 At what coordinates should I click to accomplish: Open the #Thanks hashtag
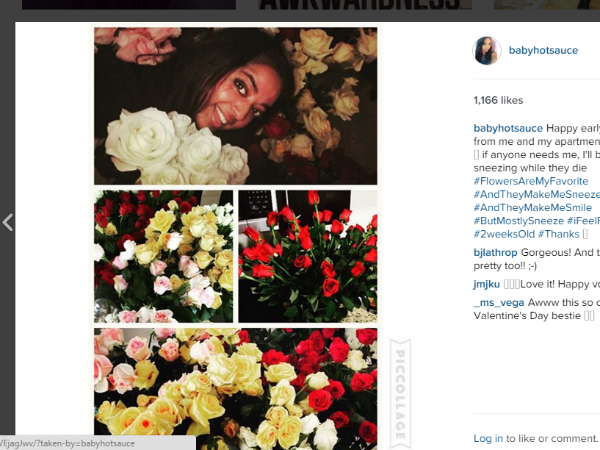pyautogui.click(x=559, y=234)
